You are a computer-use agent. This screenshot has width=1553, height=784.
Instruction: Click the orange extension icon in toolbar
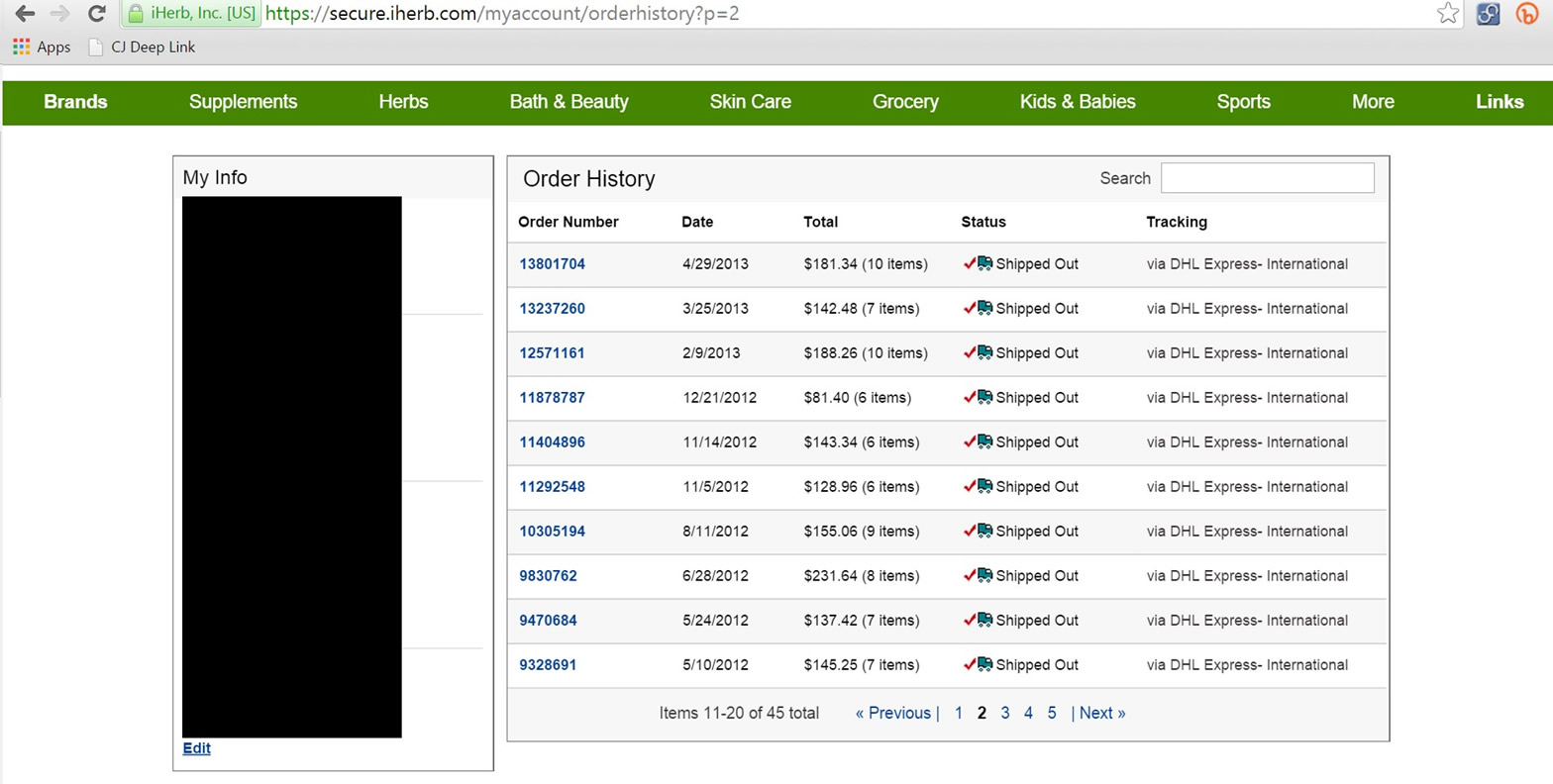pos(1526,14)
